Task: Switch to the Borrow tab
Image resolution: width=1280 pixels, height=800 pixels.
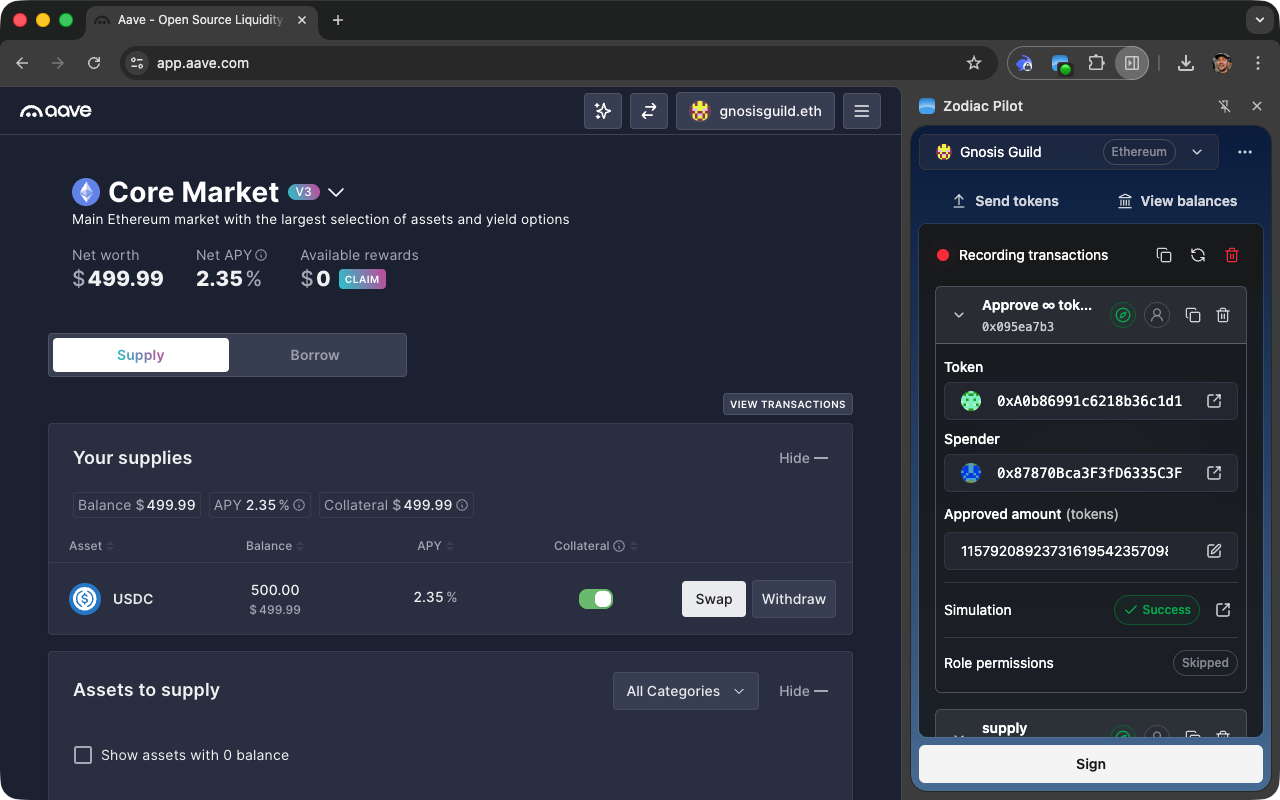Action: click(315, 355)
